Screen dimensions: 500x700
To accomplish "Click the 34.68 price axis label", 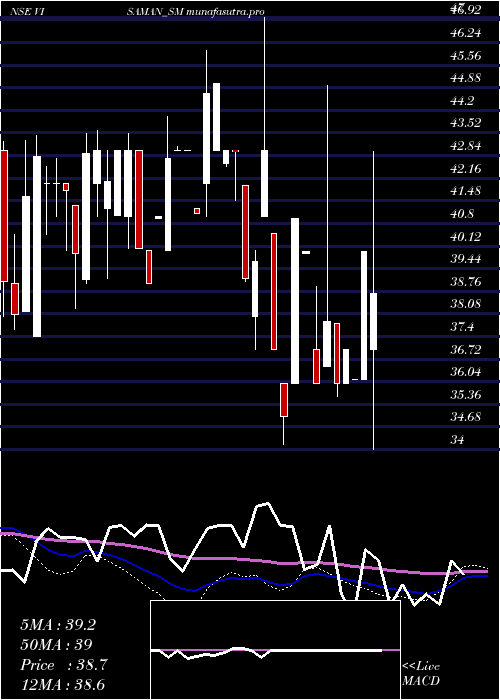I will [x=466, y=417].
